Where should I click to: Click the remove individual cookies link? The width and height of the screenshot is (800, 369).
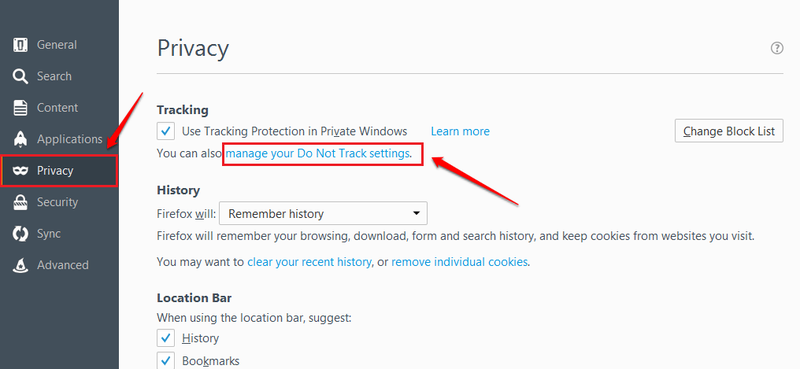(x=459, y=262)
